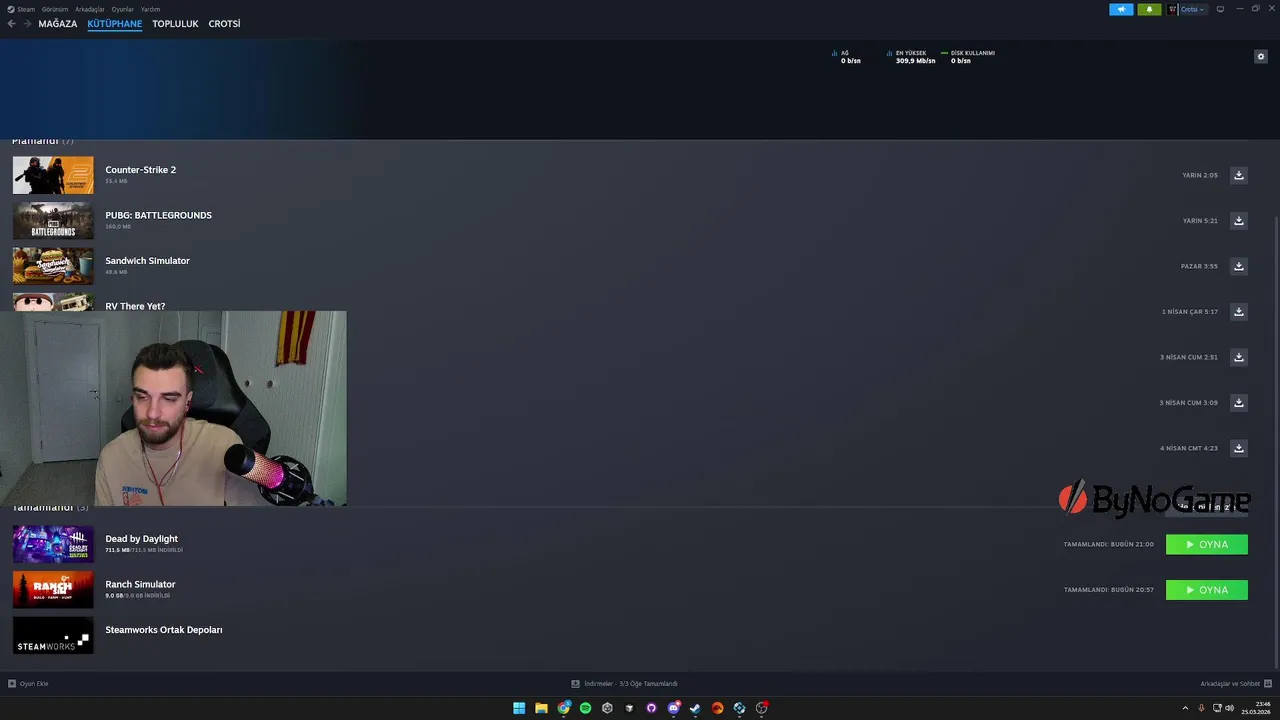The image size is (1280, 720).
Task: Go back with the navigation arrow
Action: [12, 24]
